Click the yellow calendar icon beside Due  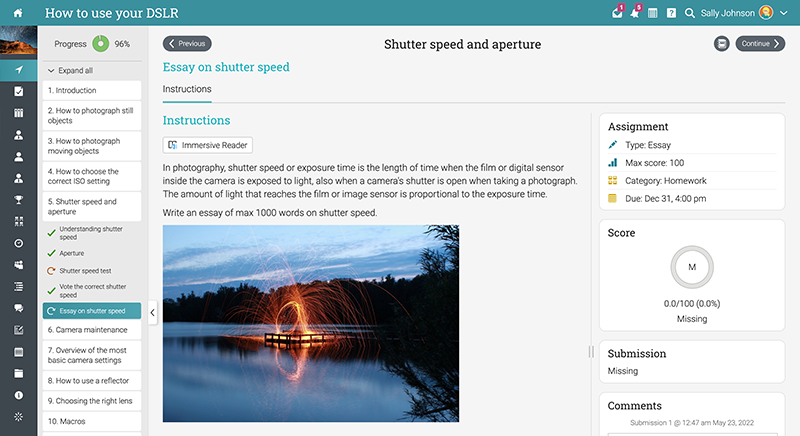613,198
